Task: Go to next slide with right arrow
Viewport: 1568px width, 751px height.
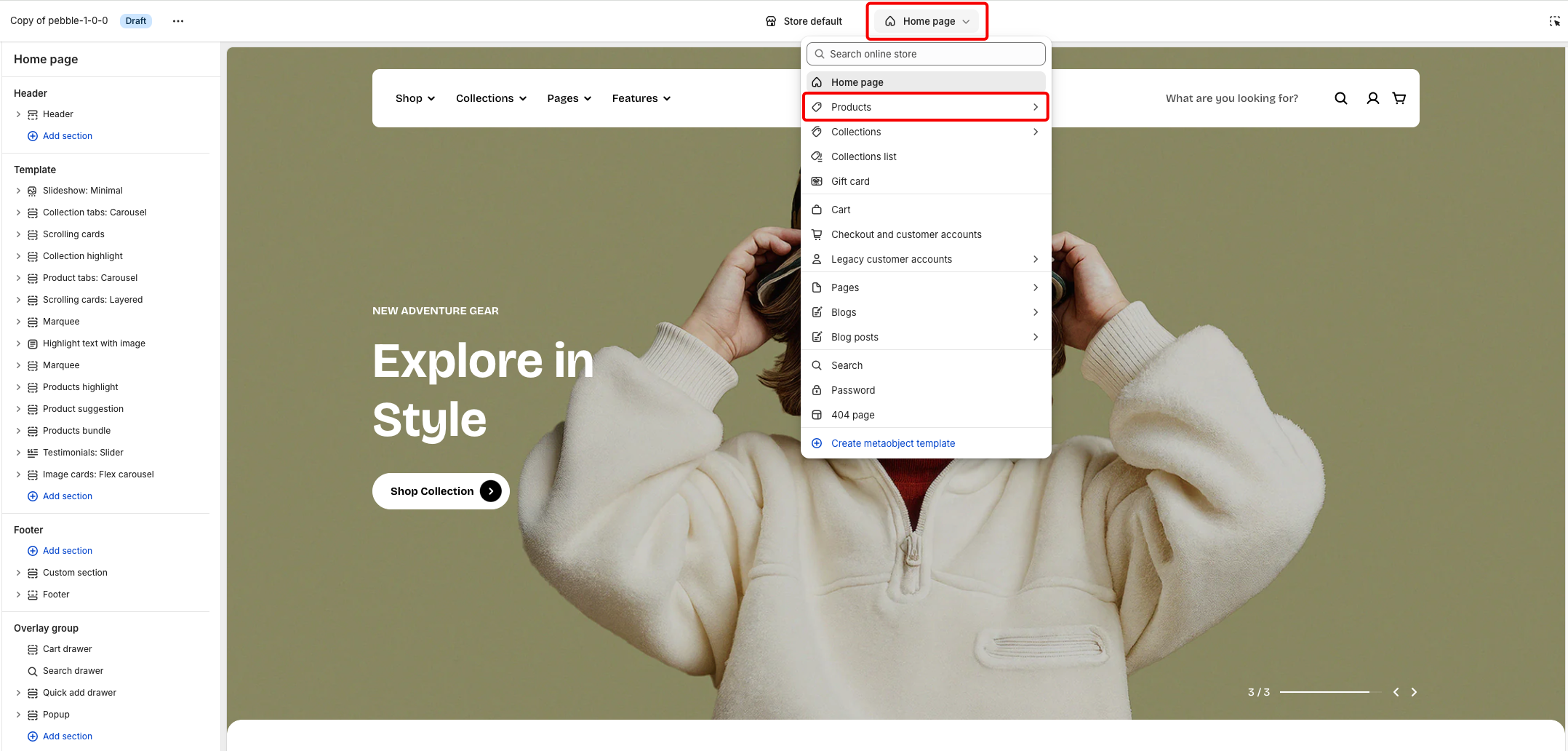Action: tap(1414, 692)
